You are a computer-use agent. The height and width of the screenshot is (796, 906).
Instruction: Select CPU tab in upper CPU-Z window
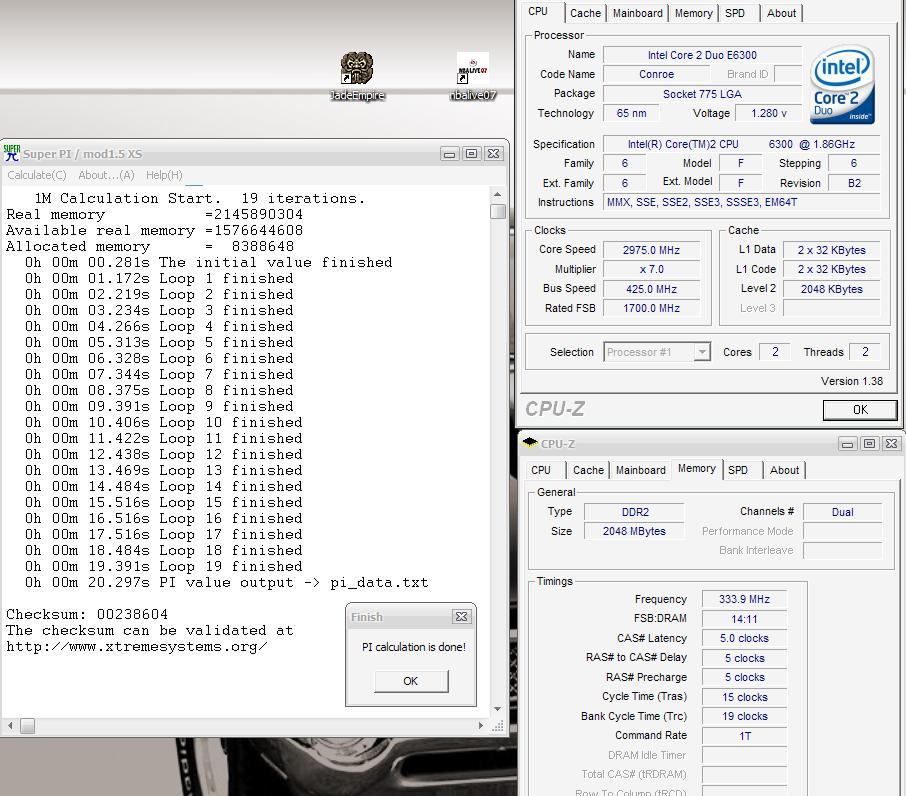click(x=538, y=11)
